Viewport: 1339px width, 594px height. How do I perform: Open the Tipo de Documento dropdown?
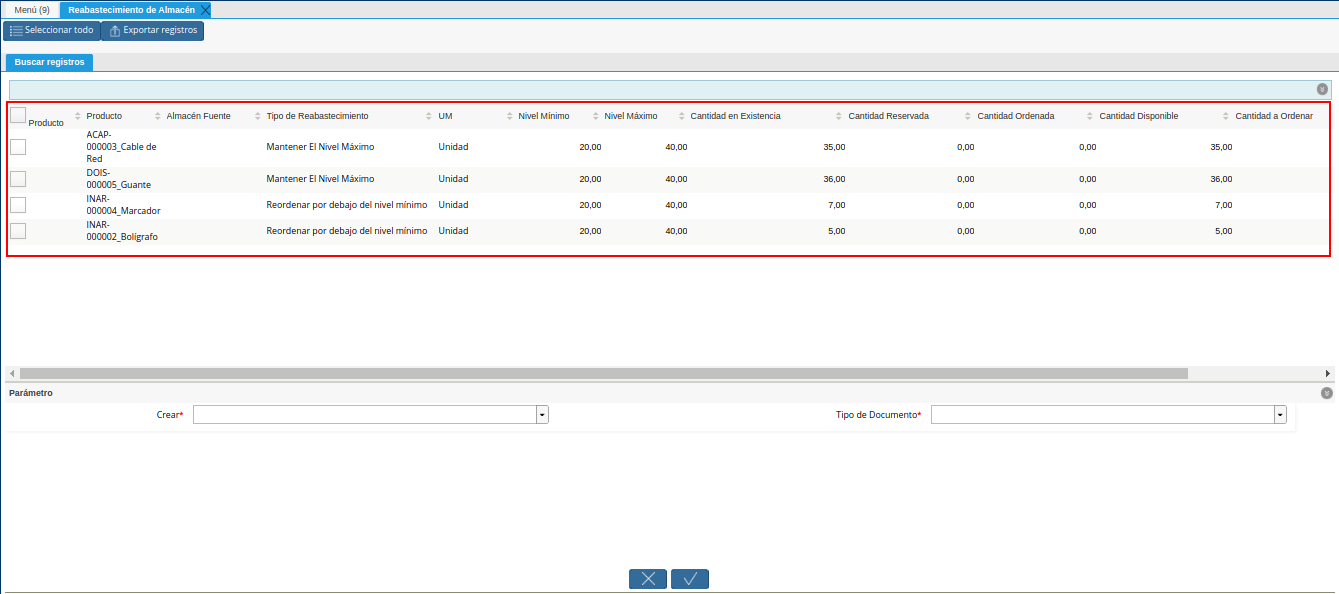tap(1278, 413)
